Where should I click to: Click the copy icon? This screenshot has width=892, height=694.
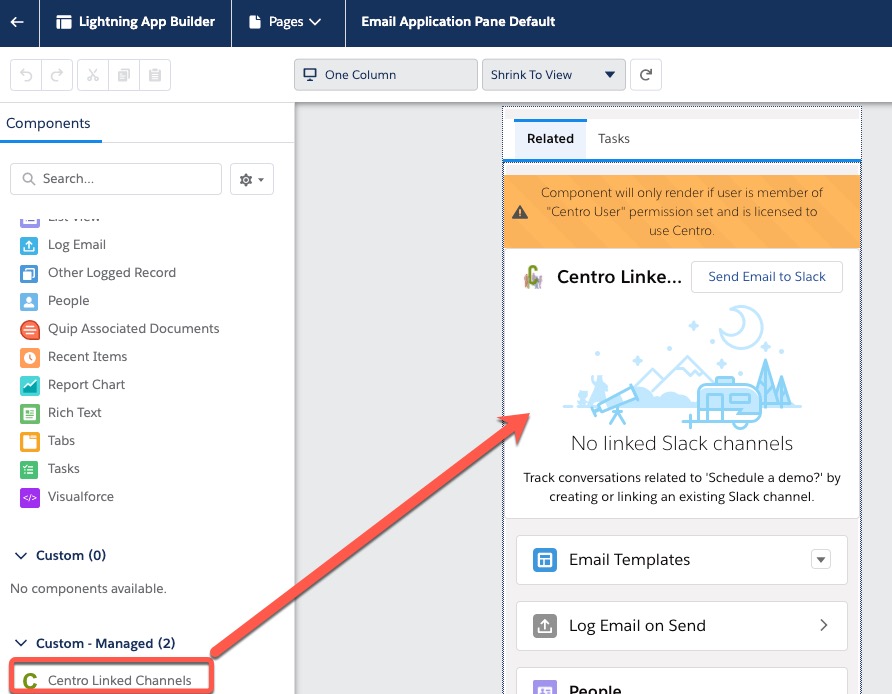point(123,75)
